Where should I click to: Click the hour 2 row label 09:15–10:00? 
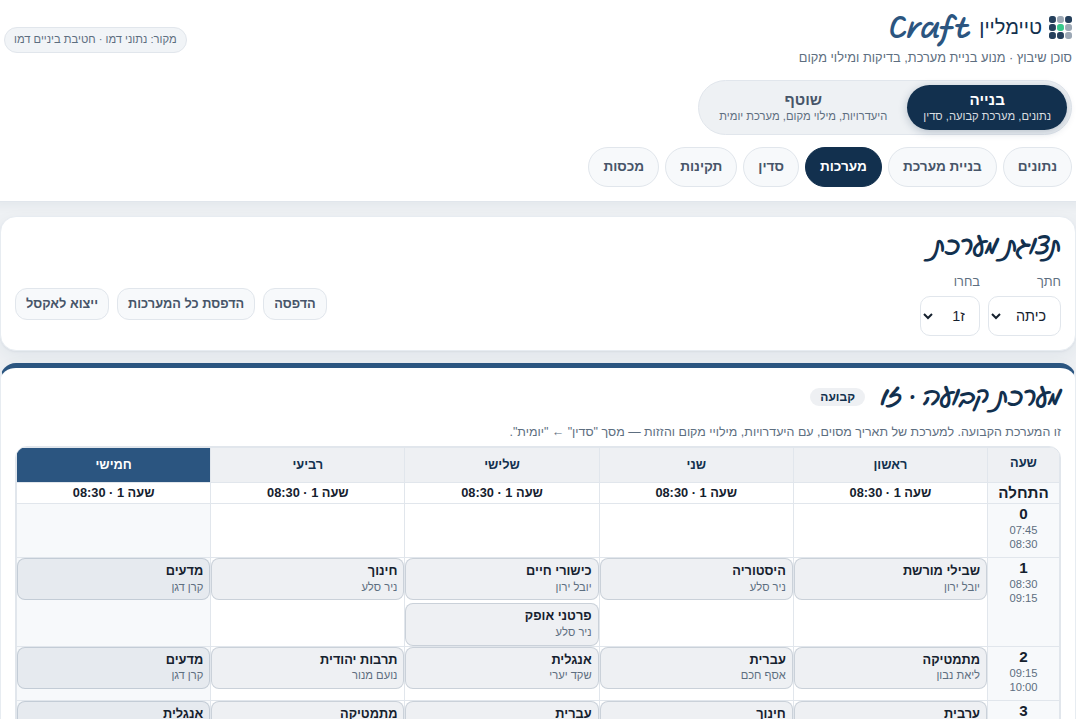click(1023, 673)
